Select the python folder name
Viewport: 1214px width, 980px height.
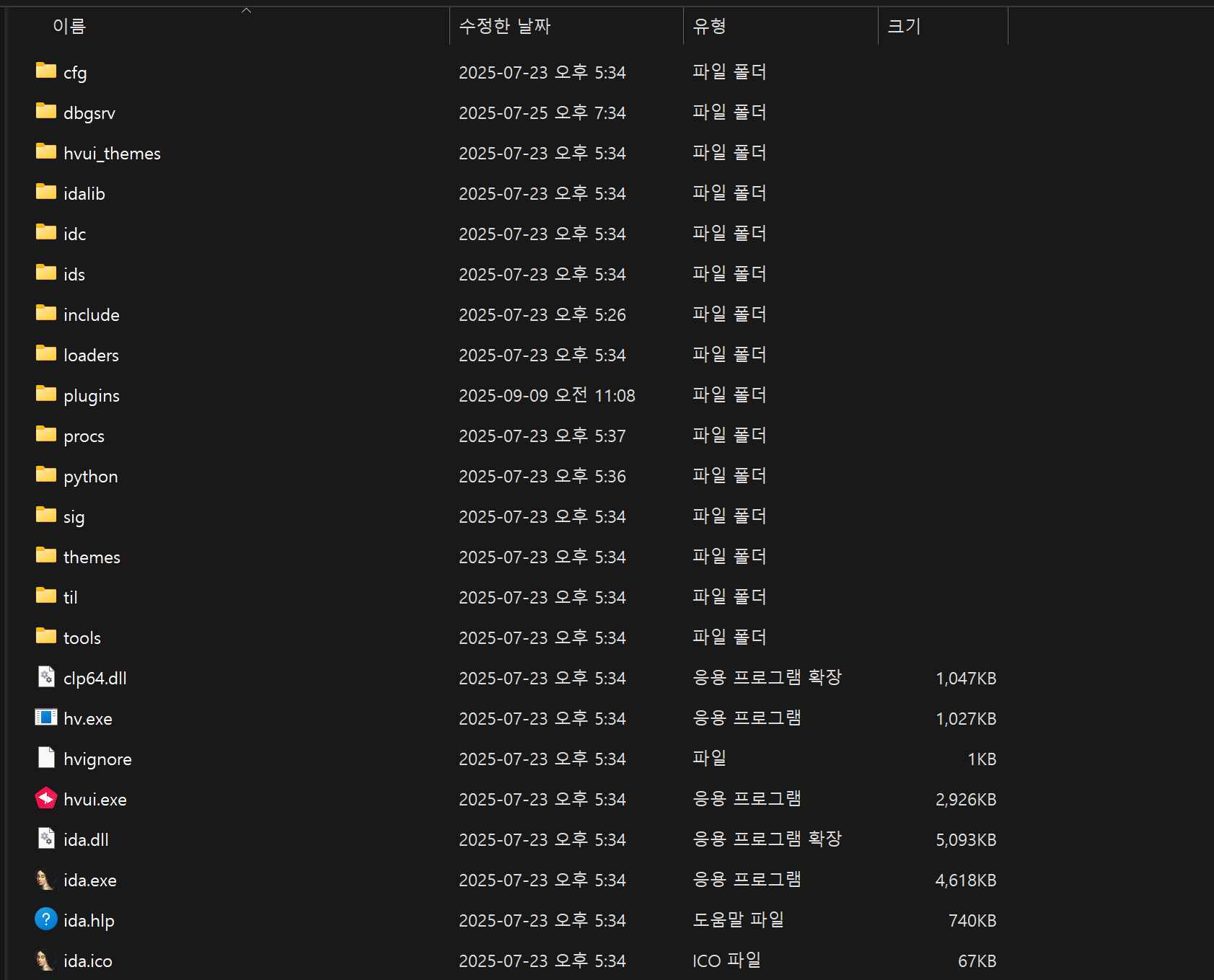pos(90,477)
